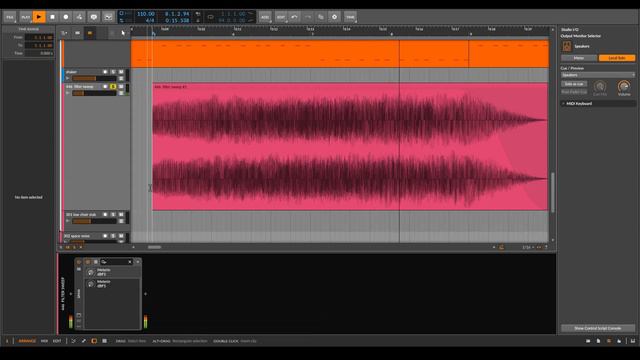Undo the last action with the undo arrow

point(294,17)
